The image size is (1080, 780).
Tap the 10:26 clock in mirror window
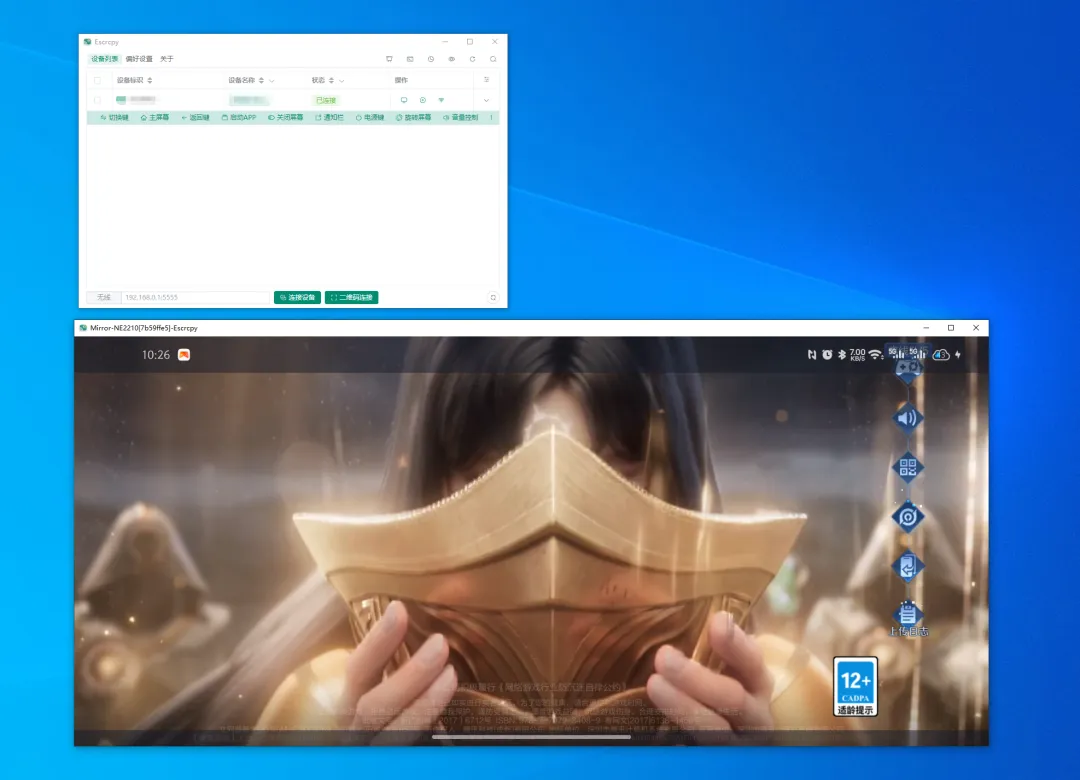[x=156, y=355]
